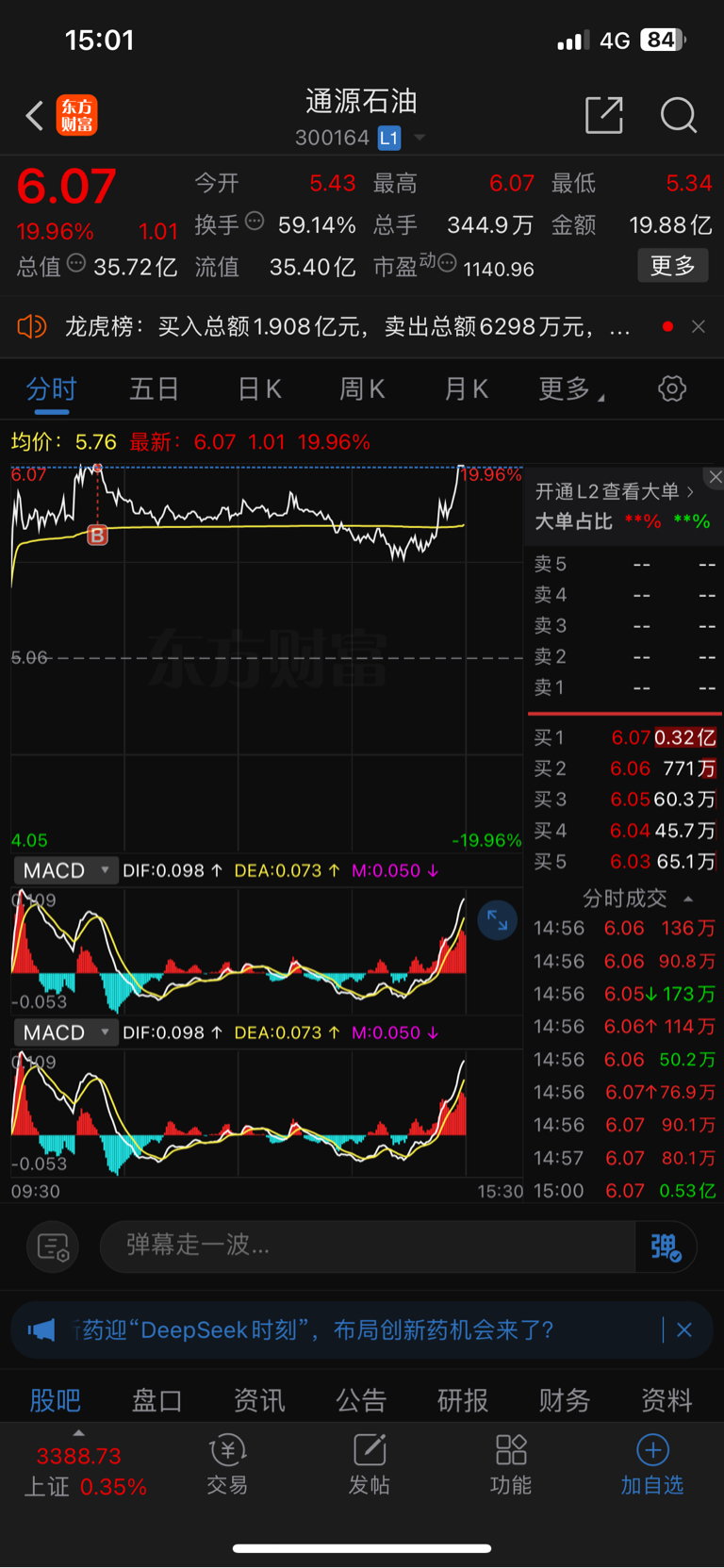Tap the 大单占比 label
724x1568 pixels.
point(574,521)
